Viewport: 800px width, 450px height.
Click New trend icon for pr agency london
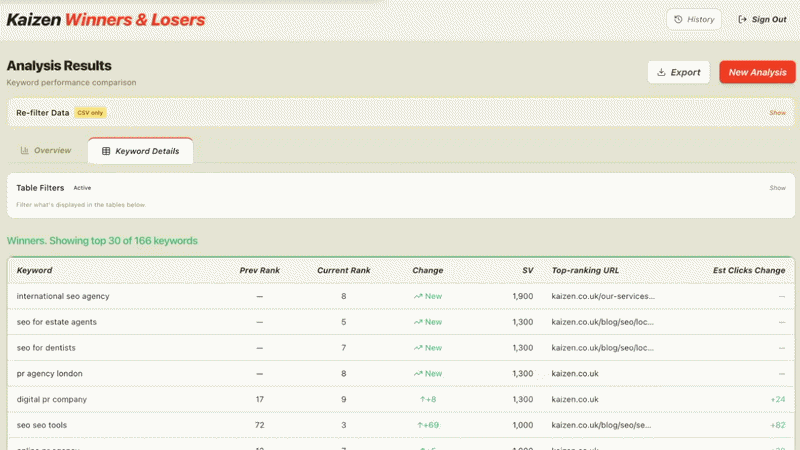tap(418, 373)
